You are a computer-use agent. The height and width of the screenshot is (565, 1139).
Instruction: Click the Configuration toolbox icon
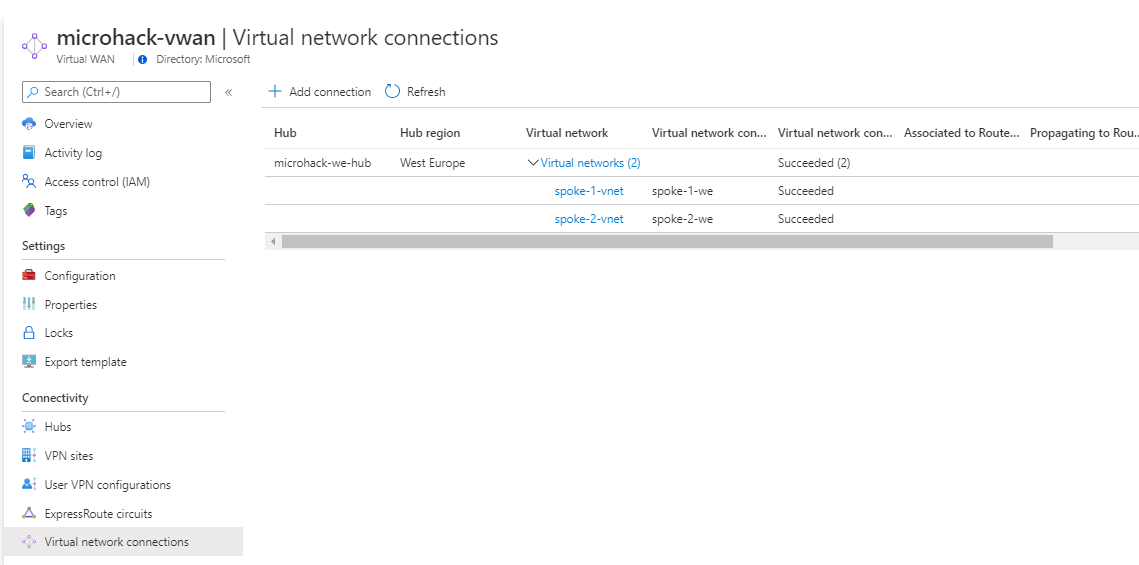click(29, 275)
